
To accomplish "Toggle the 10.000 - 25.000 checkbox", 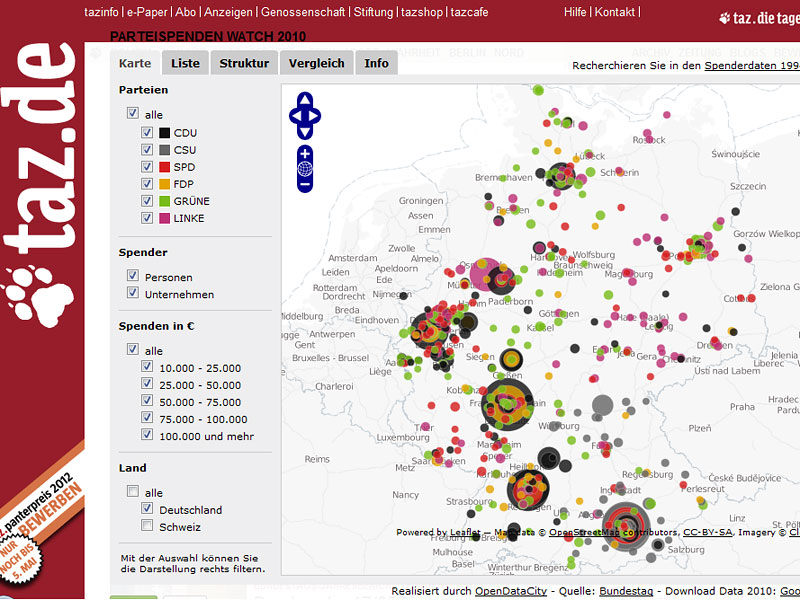I will click(x=147, y=366).
